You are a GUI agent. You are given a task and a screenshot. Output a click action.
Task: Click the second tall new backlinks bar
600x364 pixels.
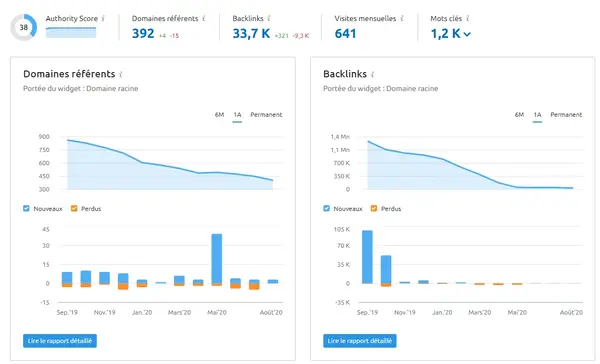386,269
